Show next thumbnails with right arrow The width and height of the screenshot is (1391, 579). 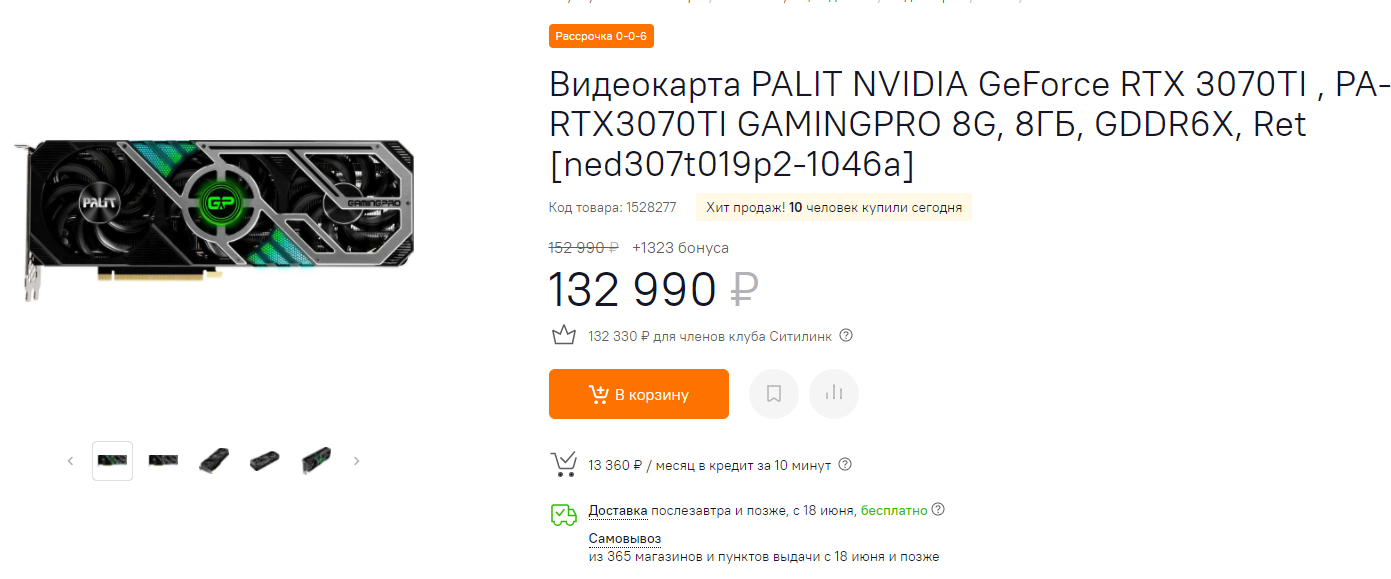tap(357, 461)
